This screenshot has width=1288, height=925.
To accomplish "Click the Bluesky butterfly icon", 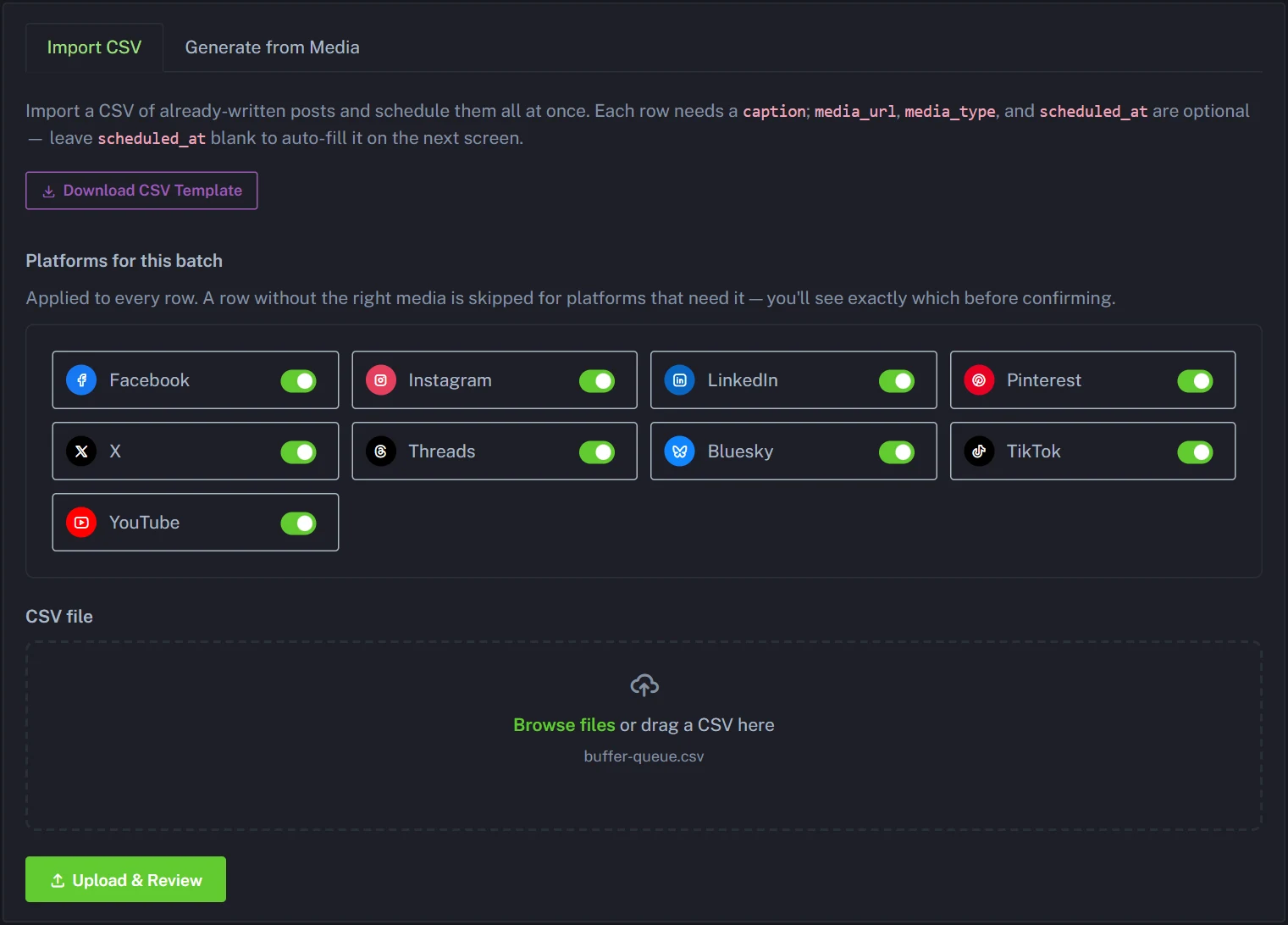I will pyautogui.click(x=680, y=451).
